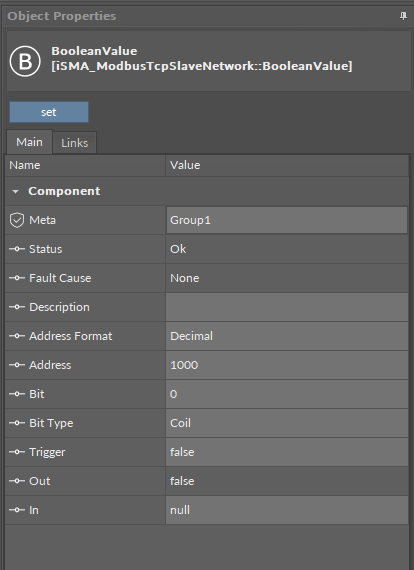Click the slot icon beside Status

[17, 249]
